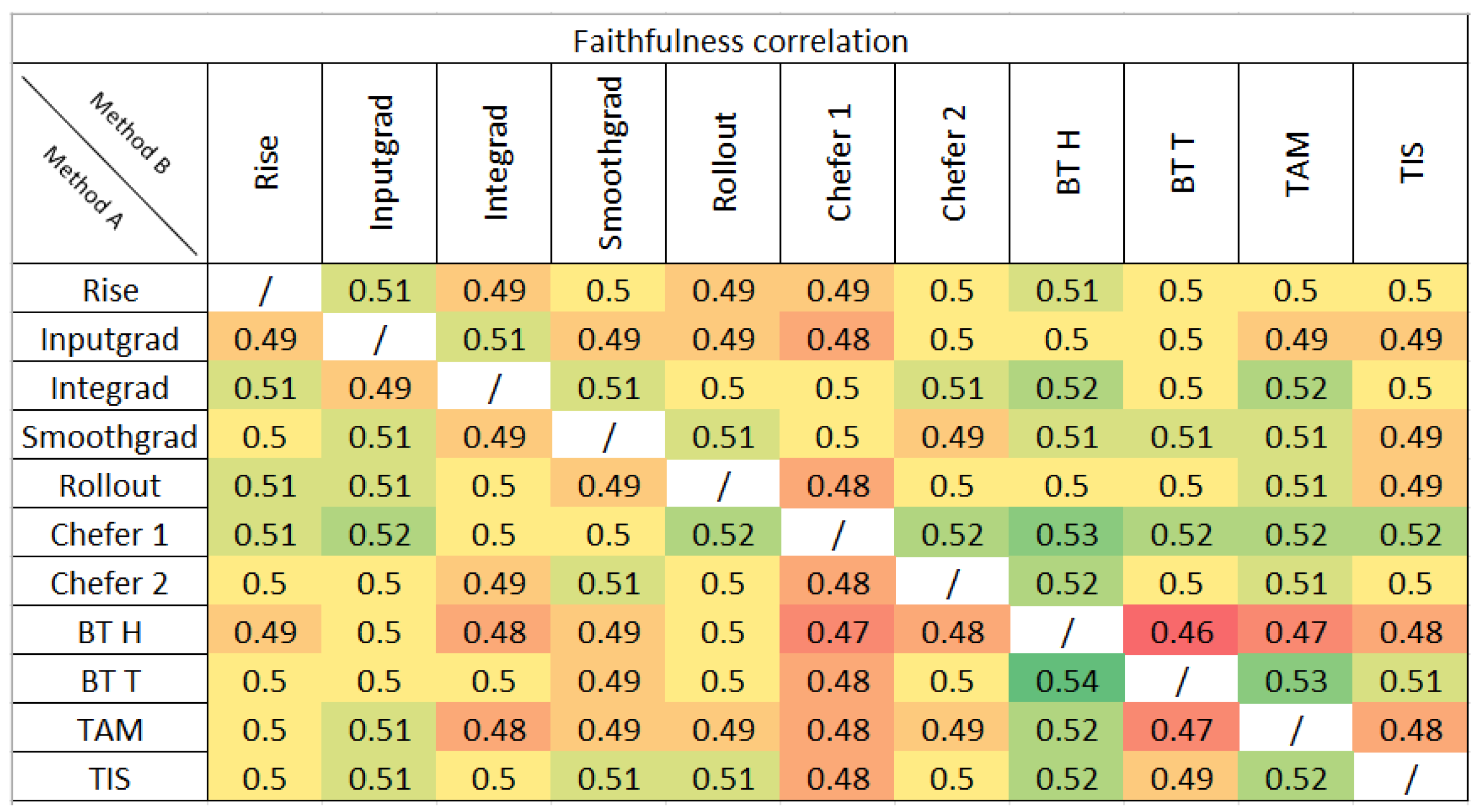Click the 0.53 cell in Chefer 1 row
This screenshot has width=1480, height=812.
(x=1067, y=534)
